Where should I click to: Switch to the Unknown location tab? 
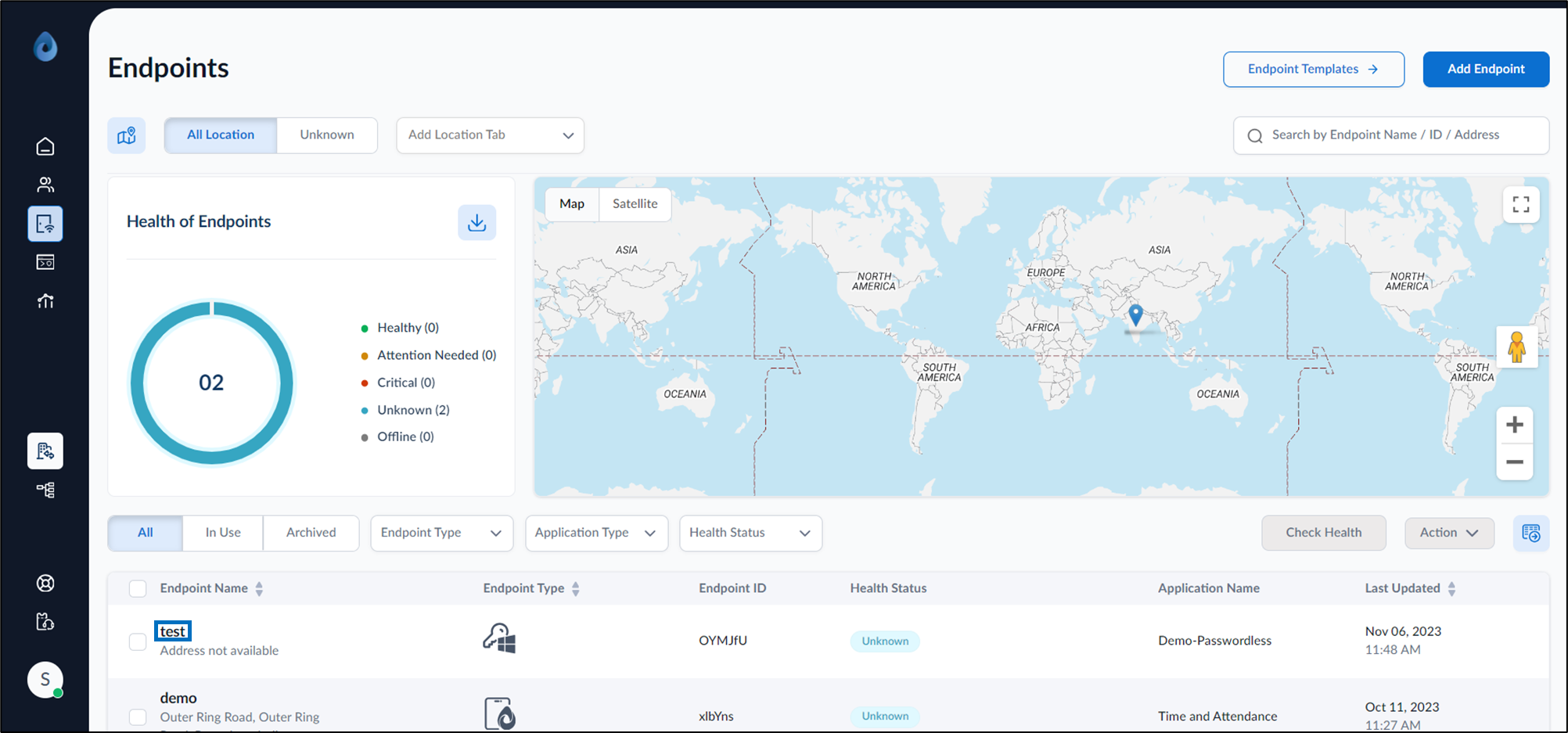tap(327, 135)
